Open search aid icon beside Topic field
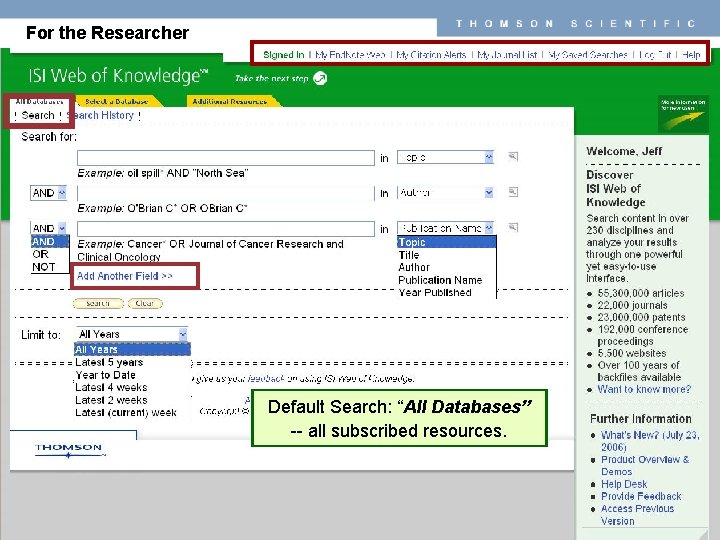The width and height of the screenshot is (720, 540). click(x=513, y=157)
